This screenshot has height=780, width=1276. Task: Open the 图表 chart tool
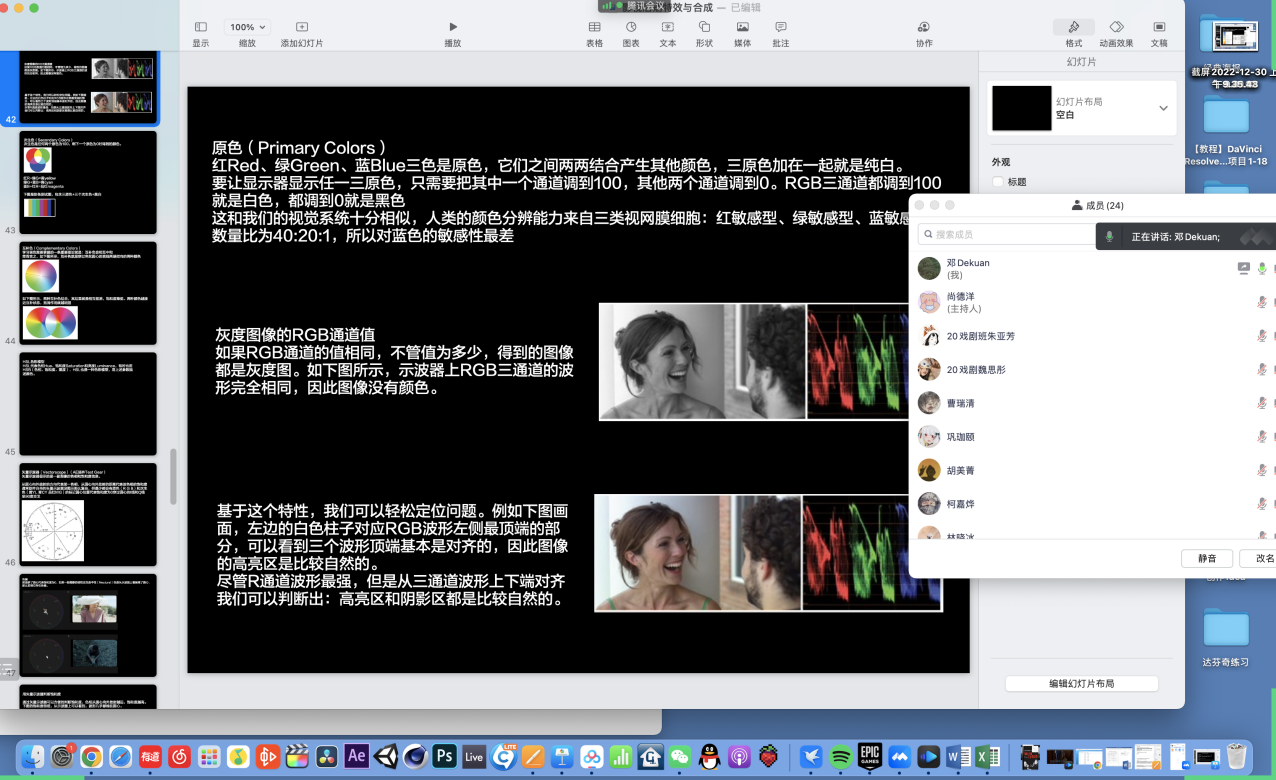point(631,27)
